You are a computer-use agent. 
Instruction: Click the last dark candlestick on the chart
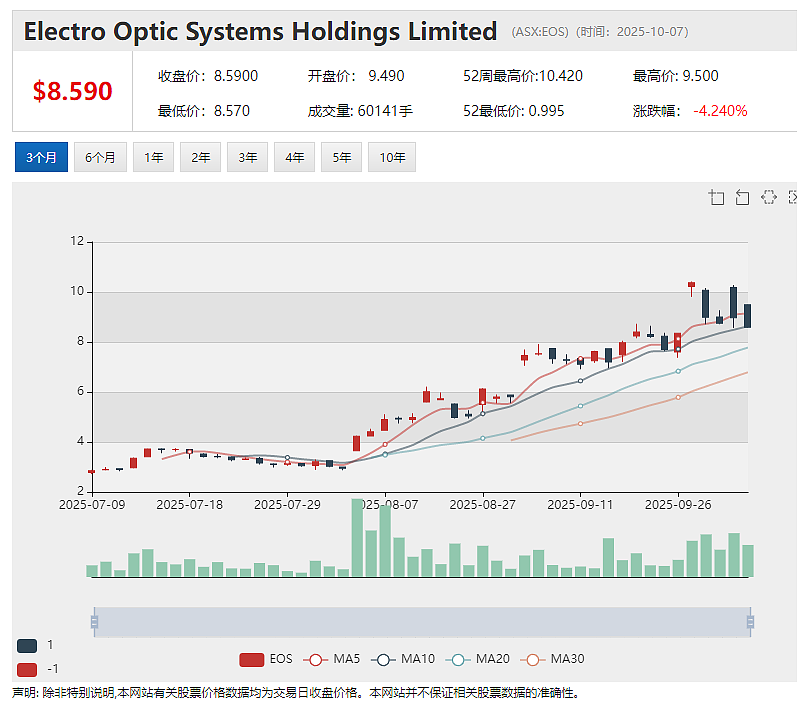pos(748,316)
